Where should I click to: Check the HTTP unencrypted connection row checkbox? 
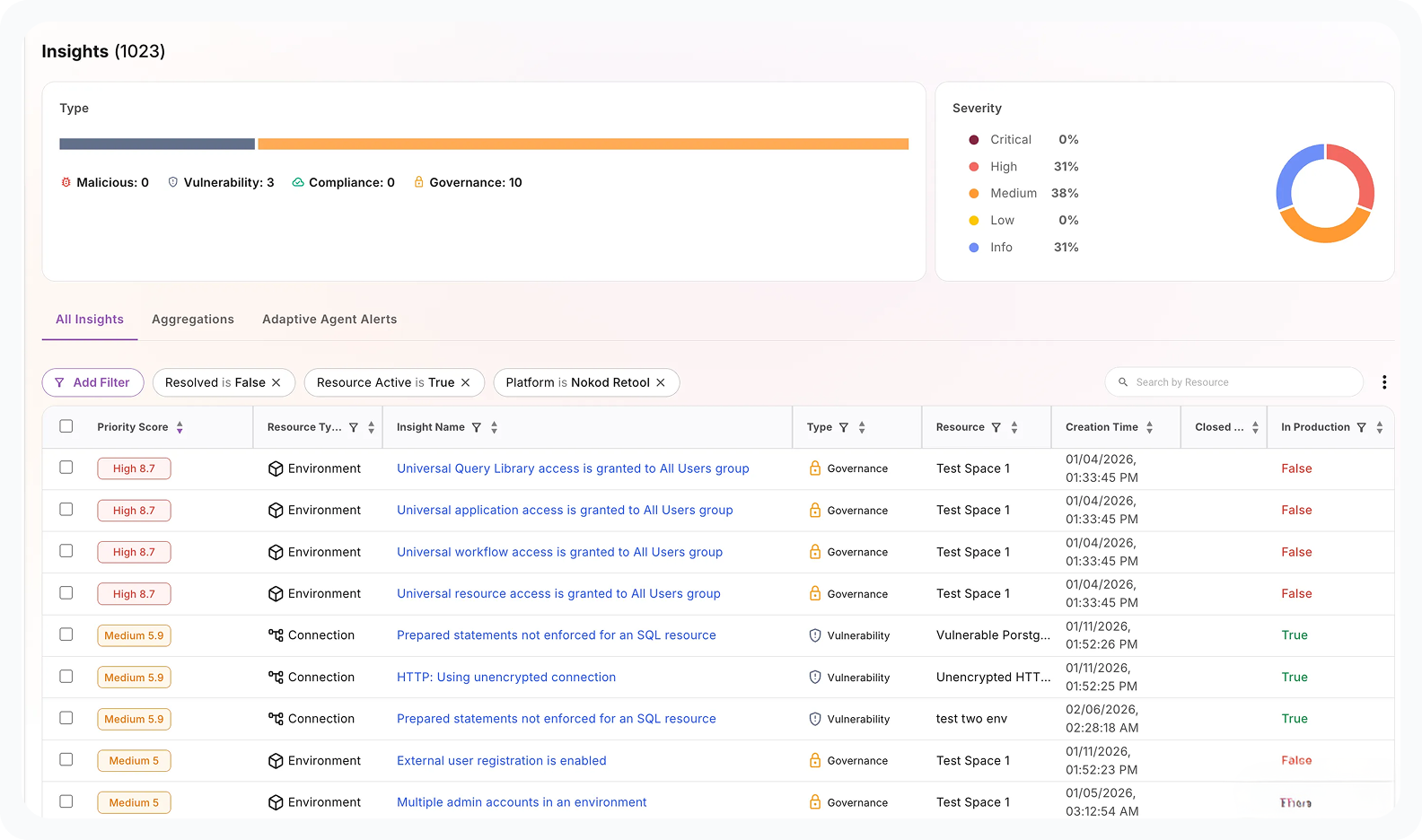click(66, 676)
